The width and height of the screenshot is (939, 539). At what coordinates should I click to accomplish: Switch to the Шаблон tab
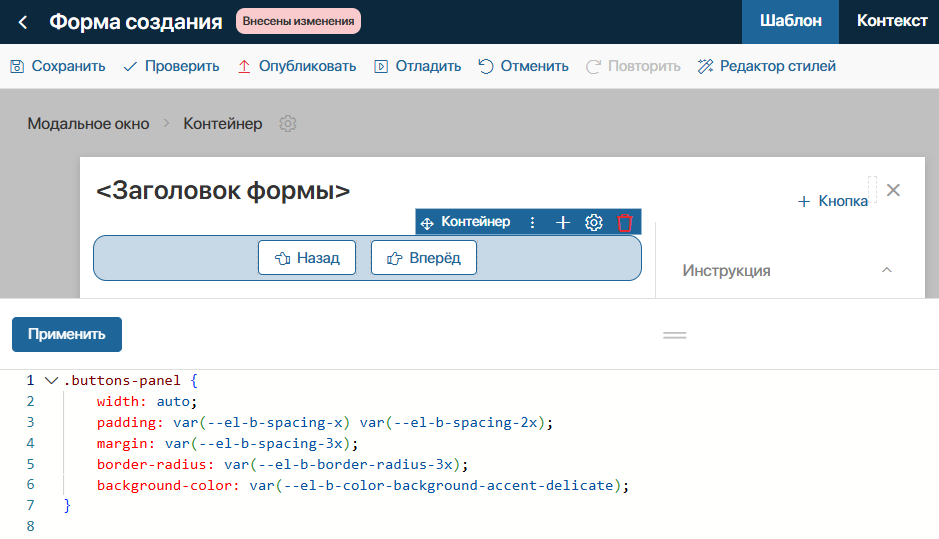pos(790,22)
